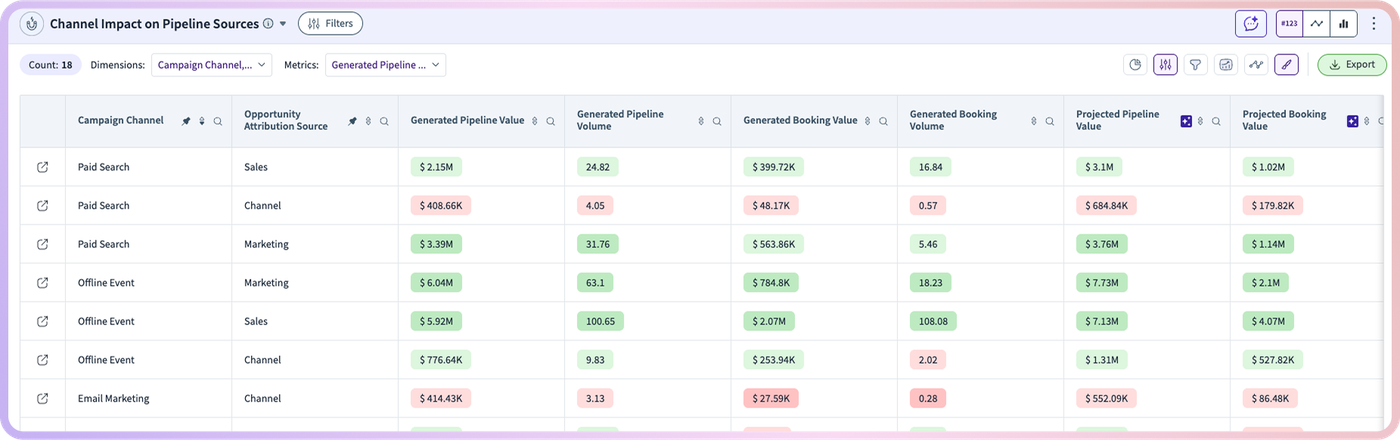Click the info icon next to report title
Screen dimensions: 1400x440
point(268,23)
